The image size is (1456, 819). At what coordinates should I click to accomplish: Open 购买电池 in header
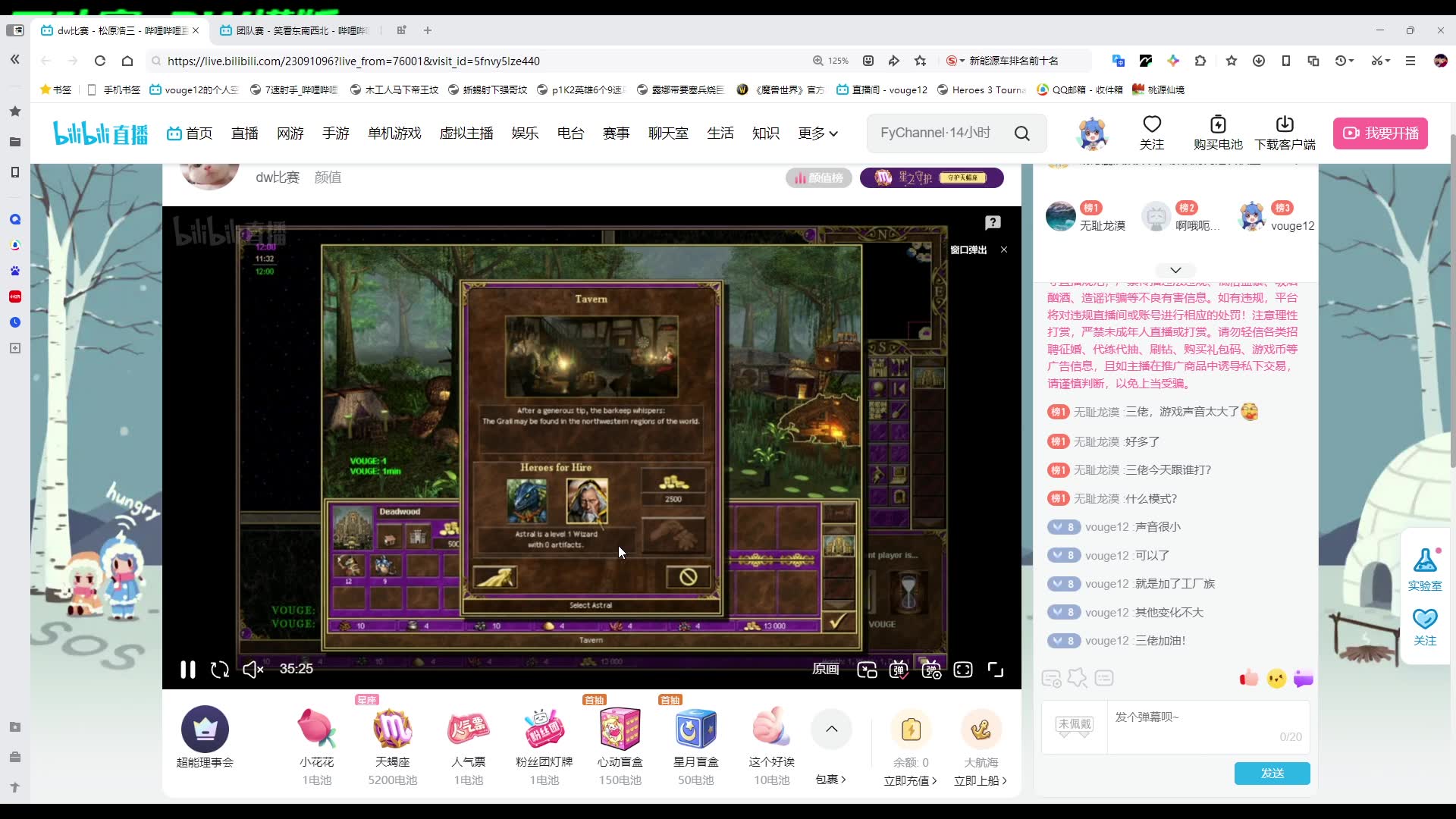coord(1218,133)
